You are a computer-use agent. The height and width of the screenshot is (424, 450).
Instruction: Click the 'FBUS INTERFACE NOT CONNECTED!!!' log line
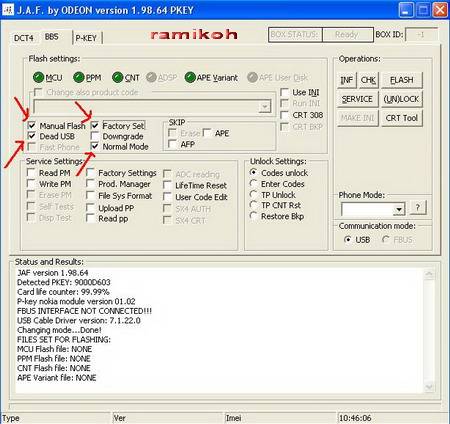[x=84, y=311]
